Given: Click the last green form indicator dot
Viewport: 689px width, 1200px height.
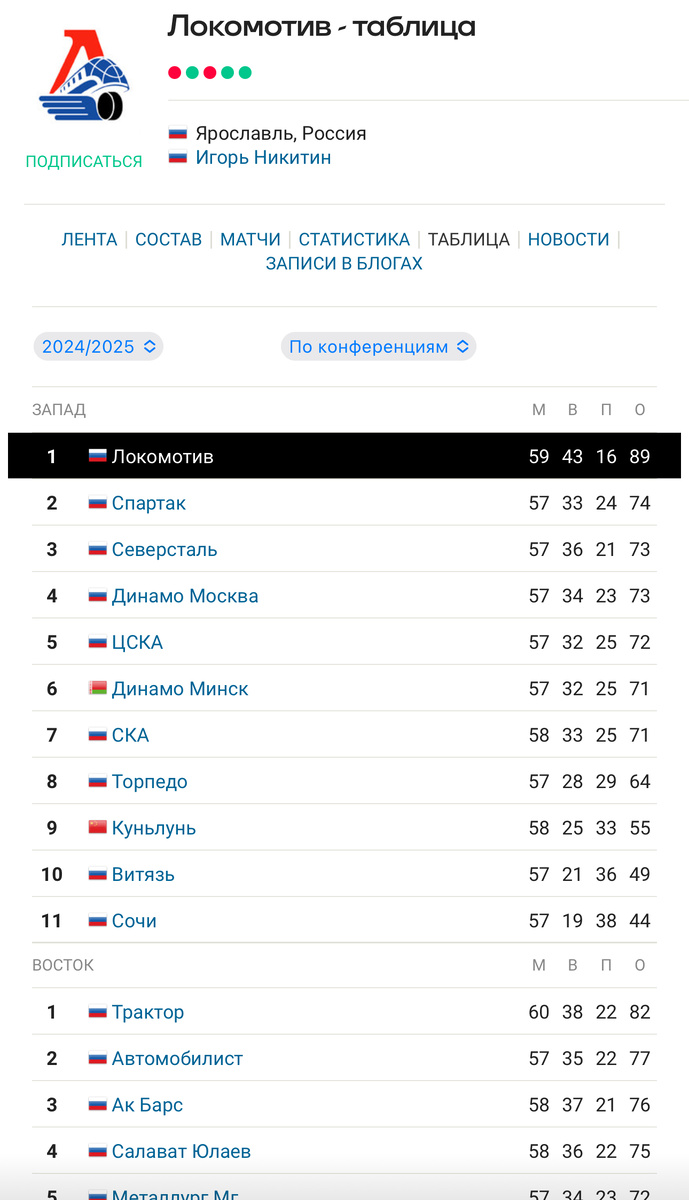Looking at the screenshot, I should pyautogui.click(x=245, y=73).
